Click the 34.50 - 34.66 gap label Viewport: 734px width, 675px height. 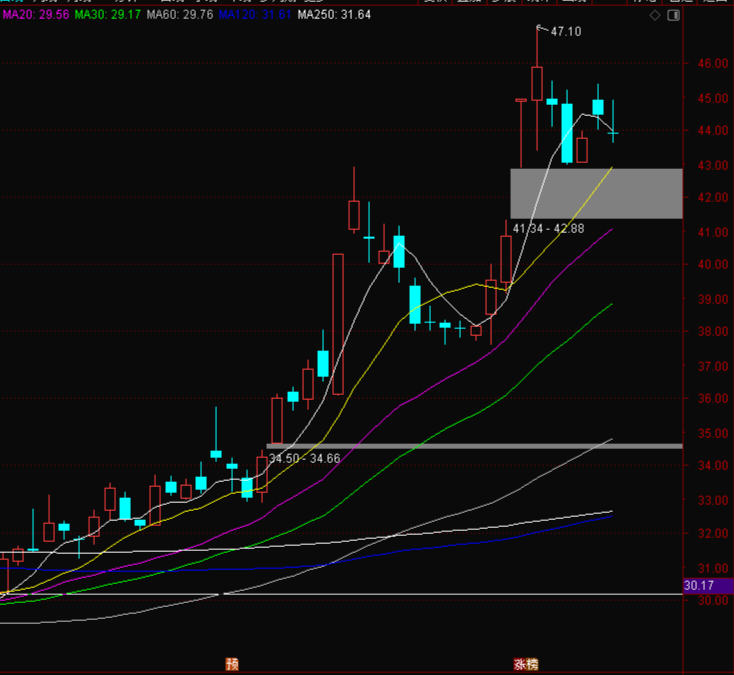(305, 458)
